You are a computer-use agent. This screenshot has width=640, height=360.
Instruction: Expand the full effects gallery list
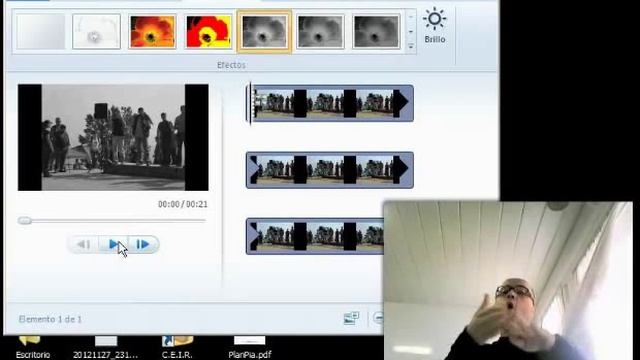411,46
